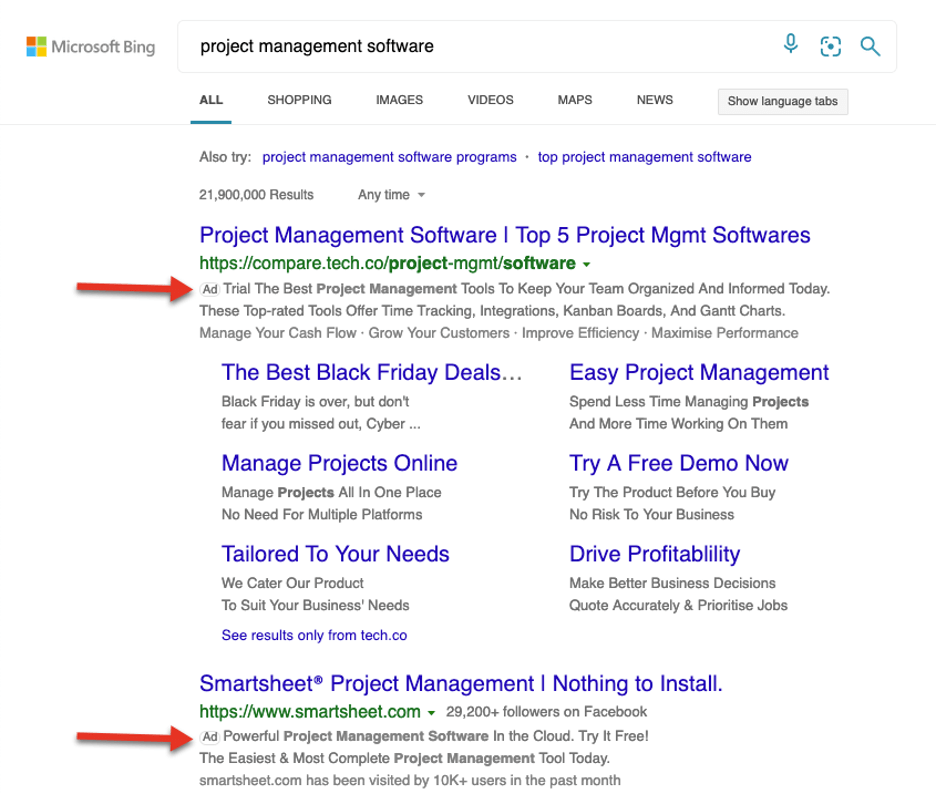Open the Any time filter dropdown

point(391,195)
